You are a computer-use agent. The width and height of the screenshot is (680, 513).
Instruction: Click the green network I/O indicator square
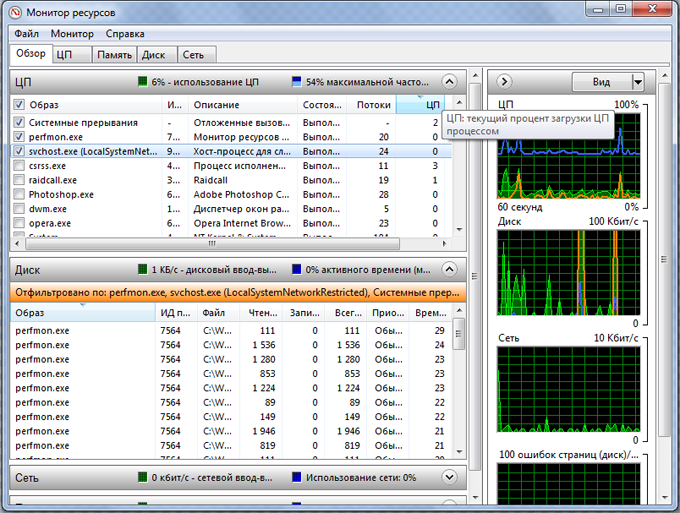click(143, 477)
